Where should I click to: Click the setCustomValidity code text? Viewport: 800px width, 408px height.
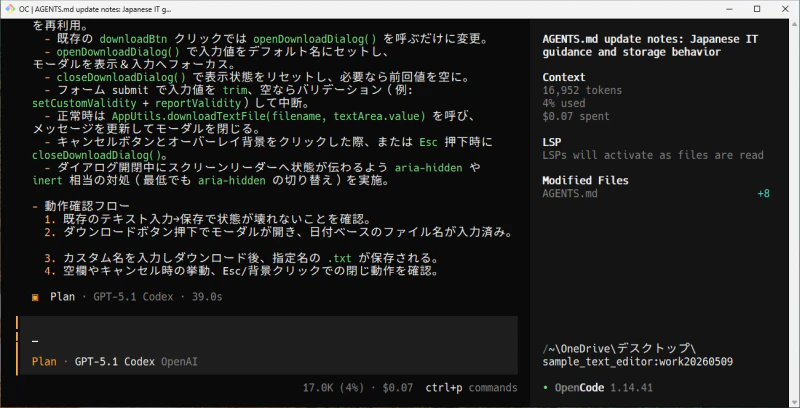pos(84,104)
